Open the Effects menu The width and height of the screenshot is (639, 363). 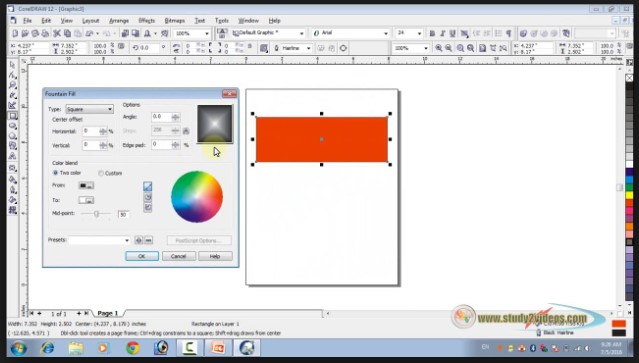click(x=146, y=20)
